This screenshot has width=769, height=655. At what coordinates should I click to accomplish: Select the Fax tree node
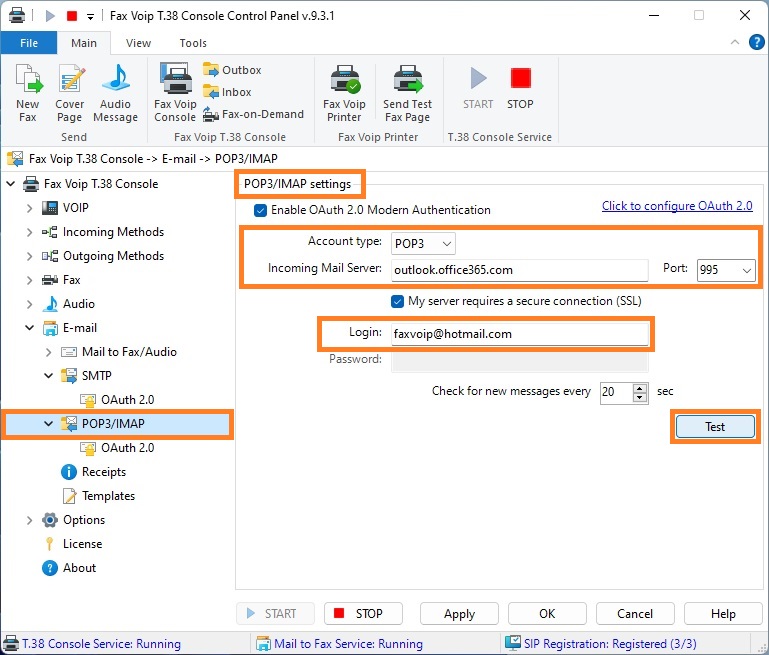[x=61, y=280]
